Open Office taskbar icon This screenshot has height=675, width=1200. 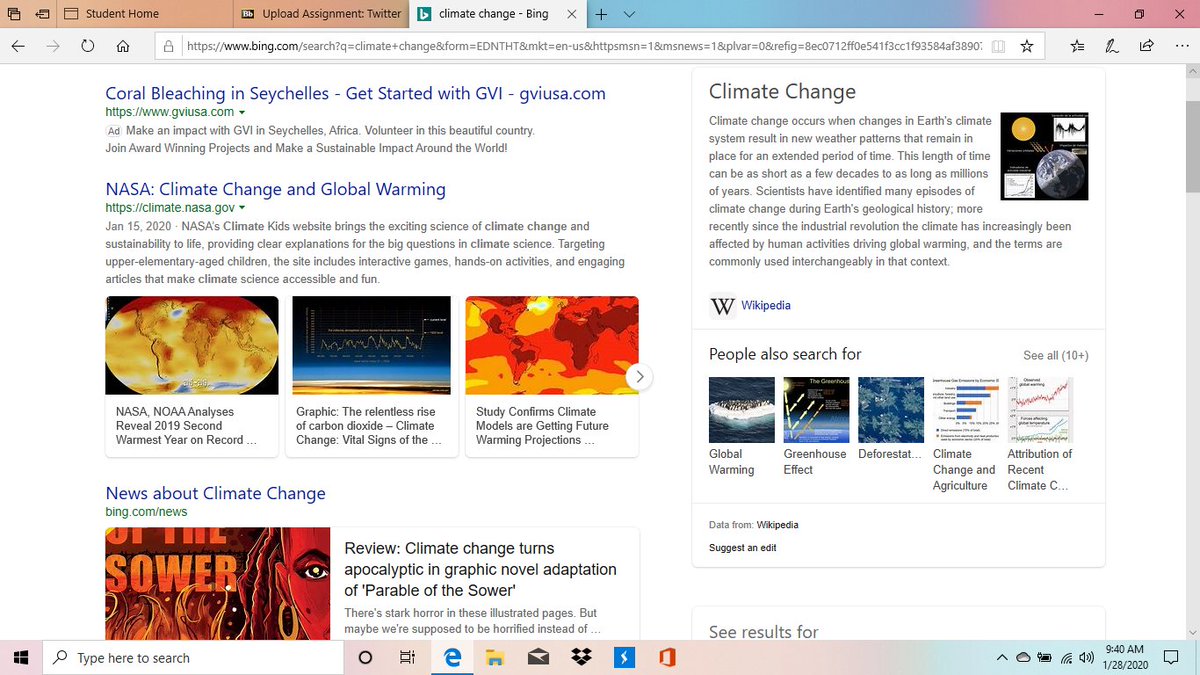tap(667, 657)
